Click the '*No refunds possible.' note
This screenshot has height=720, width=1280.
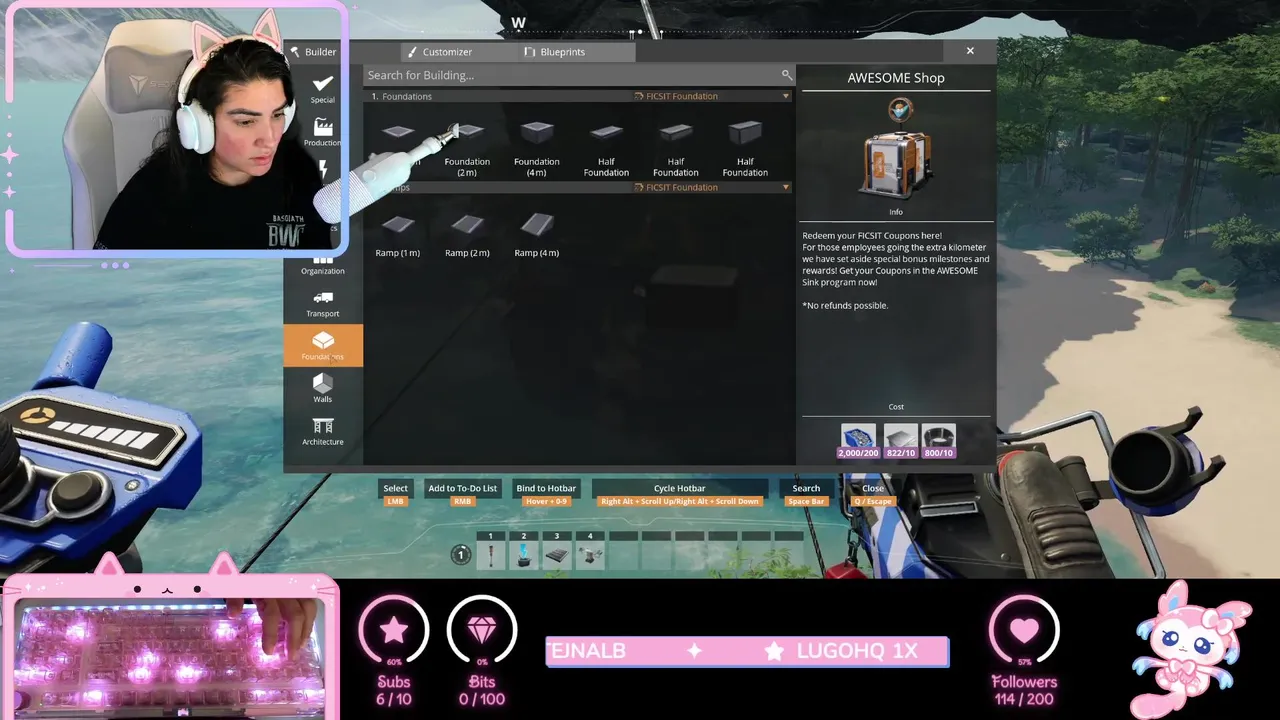click(x=845, y=305)
